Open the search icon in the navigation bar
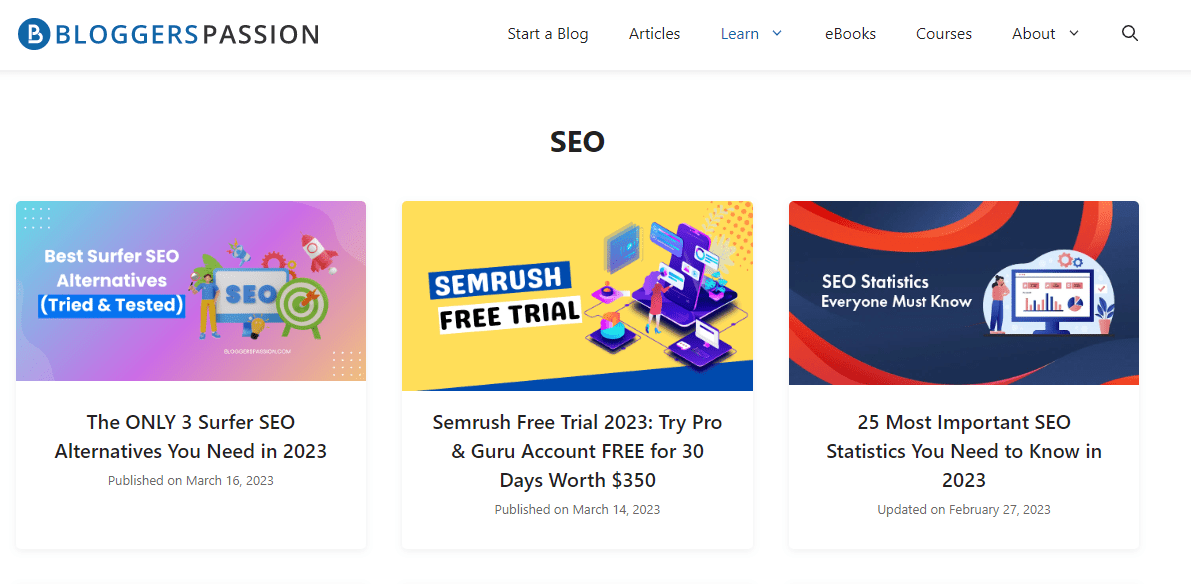Viewport: 1191px width, 584px height. (x=1129, y=33)
